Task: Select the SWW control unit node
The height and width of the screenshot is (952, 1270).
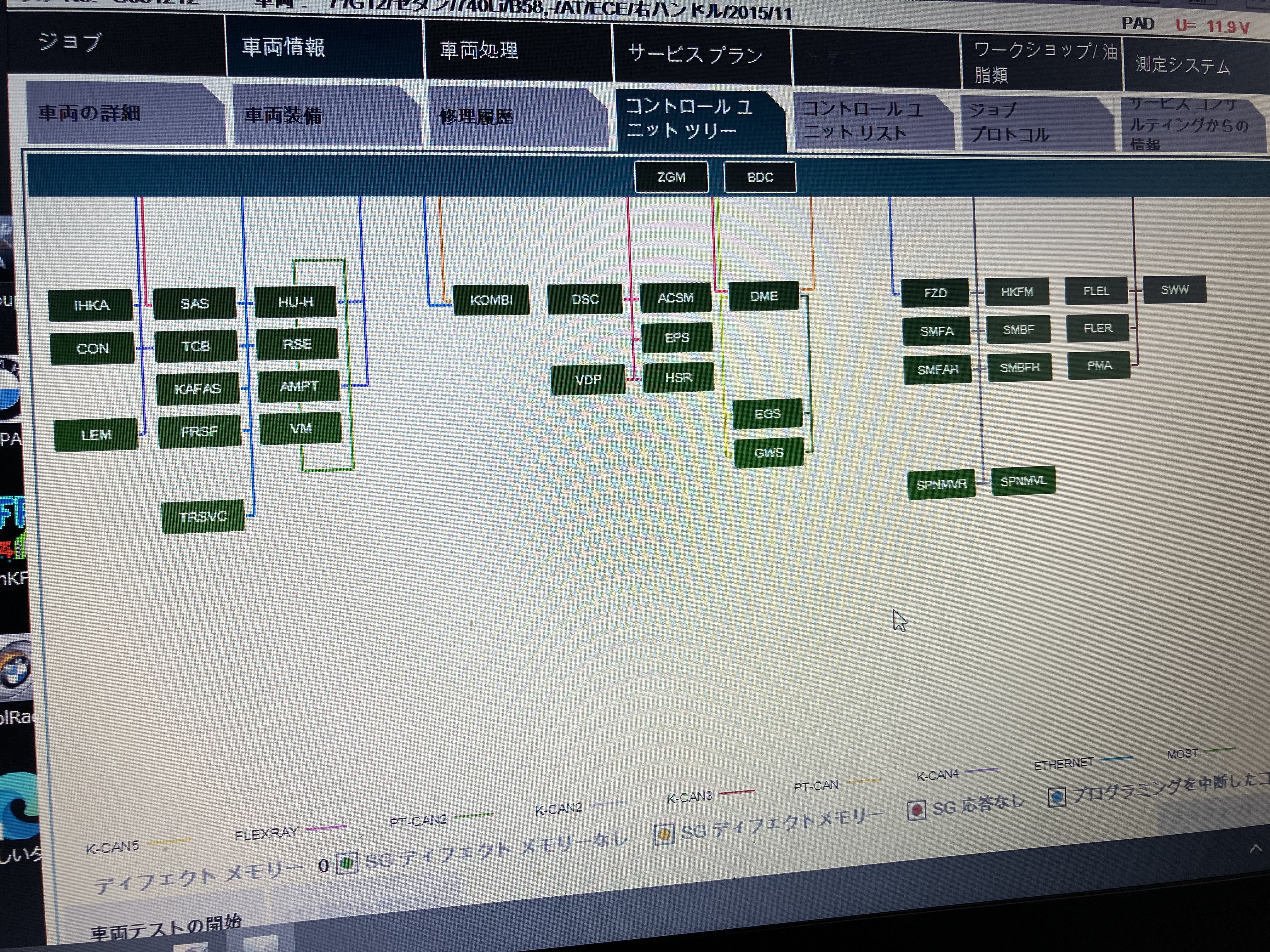Action: click(1175, 290)
